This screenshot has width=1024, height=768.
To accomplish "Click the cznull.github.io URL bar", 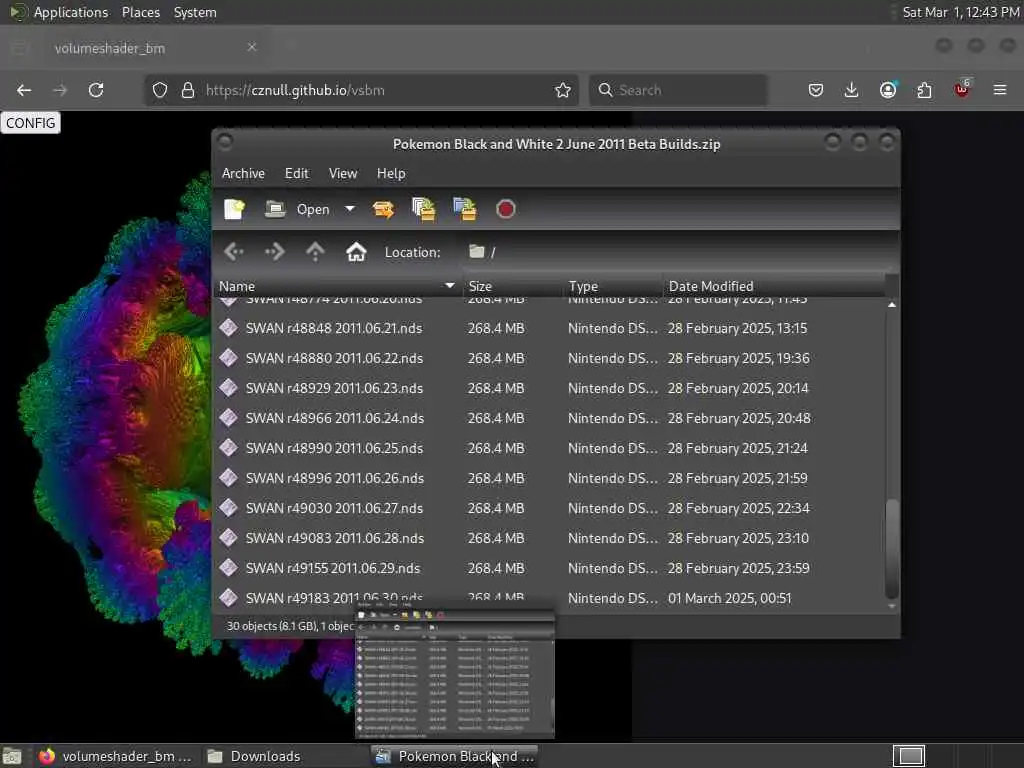I will (x=362, y=90).
